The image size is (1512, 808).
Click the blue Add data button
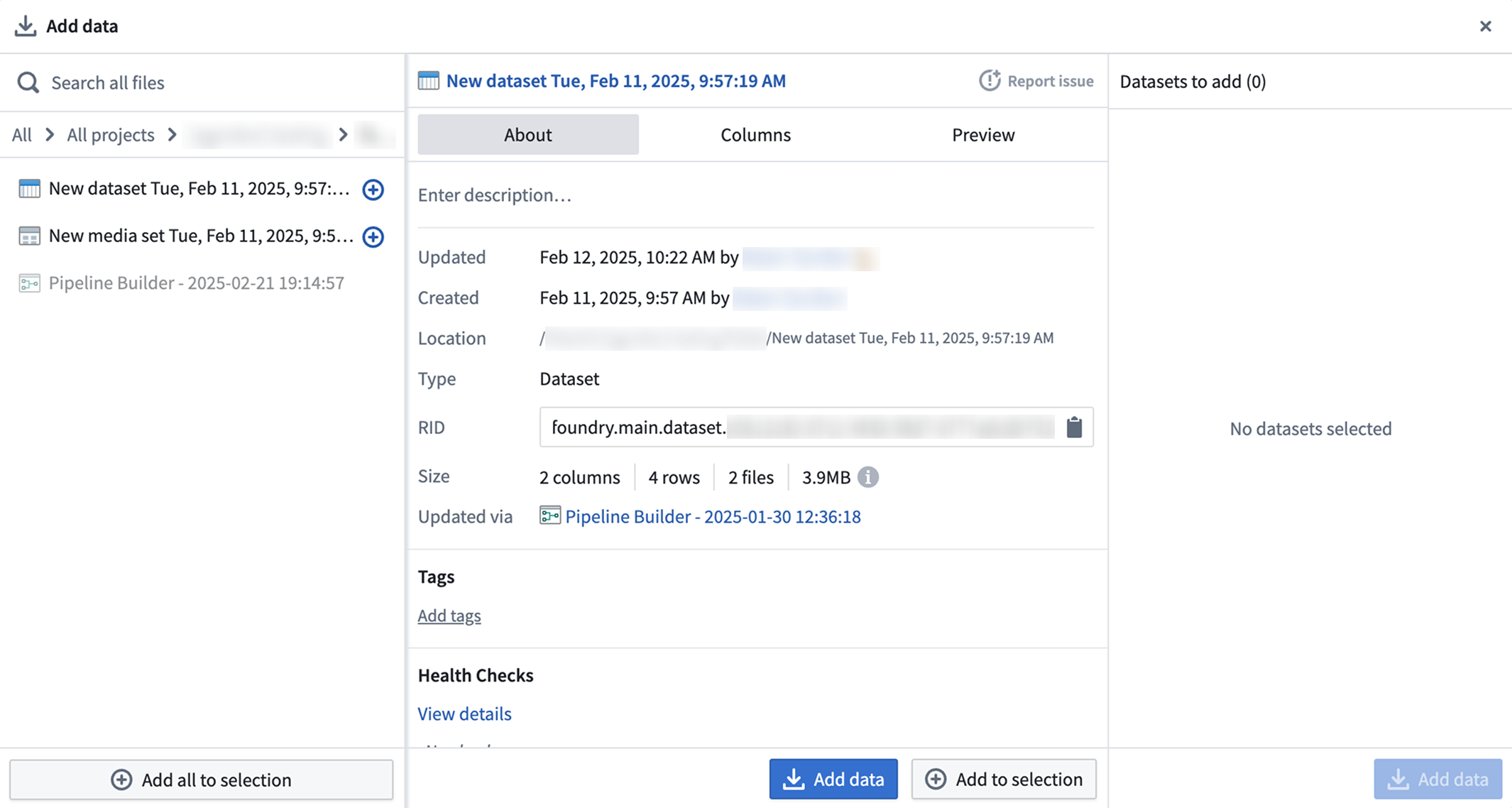coord(833,779)
